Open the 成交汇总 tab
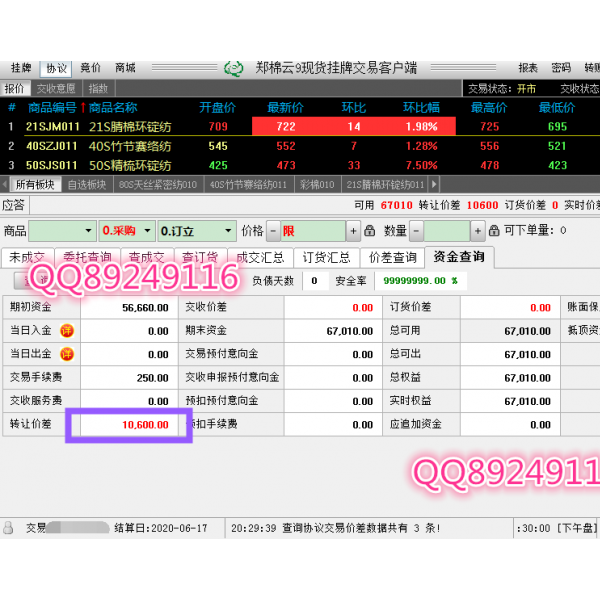Viewport: 600px width, 600px height. pos(260,258)
